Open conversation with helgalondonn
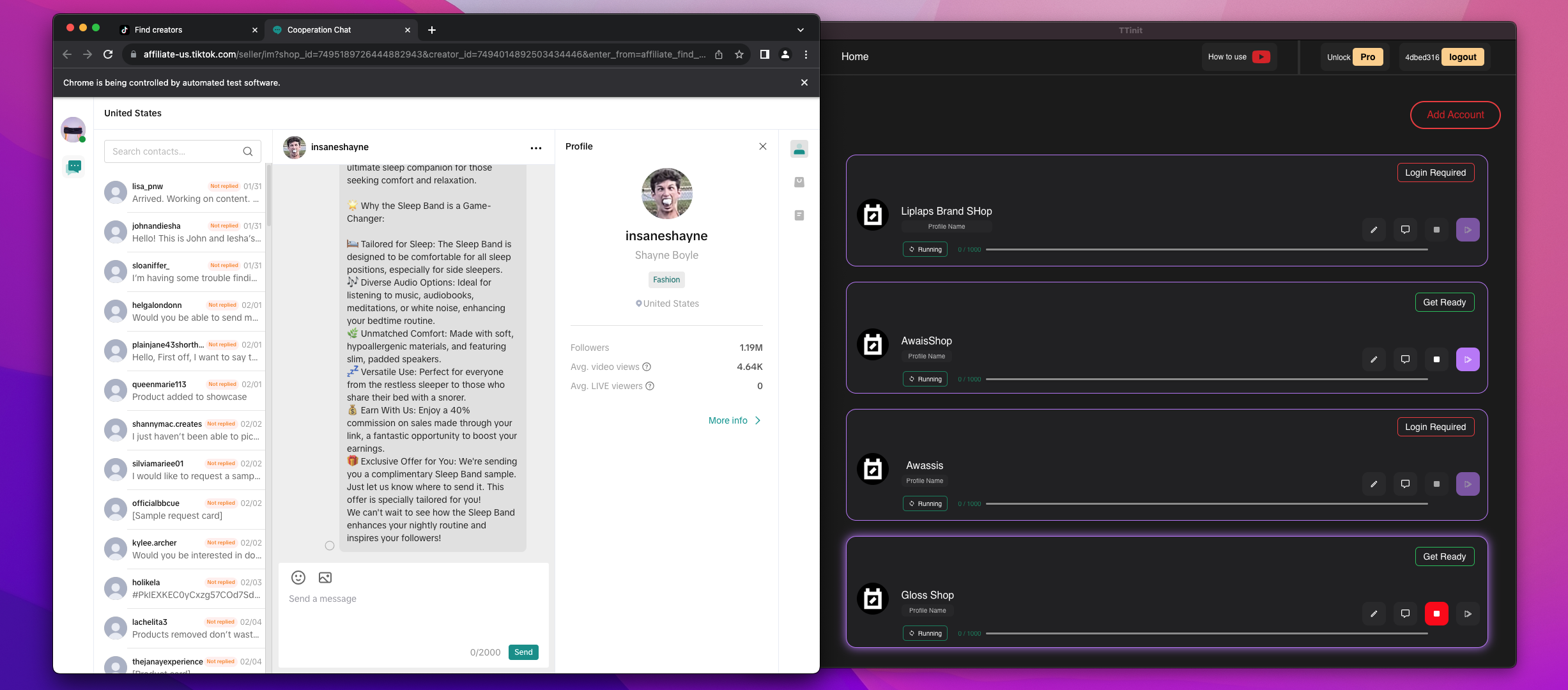Image resolution: width=1568 pixels, height=690 pixels. 183,312
